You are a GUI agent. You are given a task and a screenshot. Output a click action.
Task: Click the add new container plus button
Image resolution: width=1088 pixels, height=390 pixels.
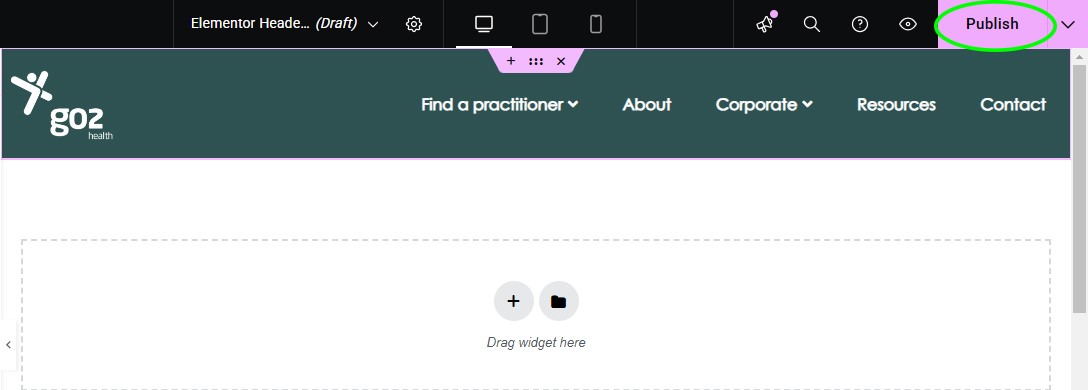click(513, 301)
